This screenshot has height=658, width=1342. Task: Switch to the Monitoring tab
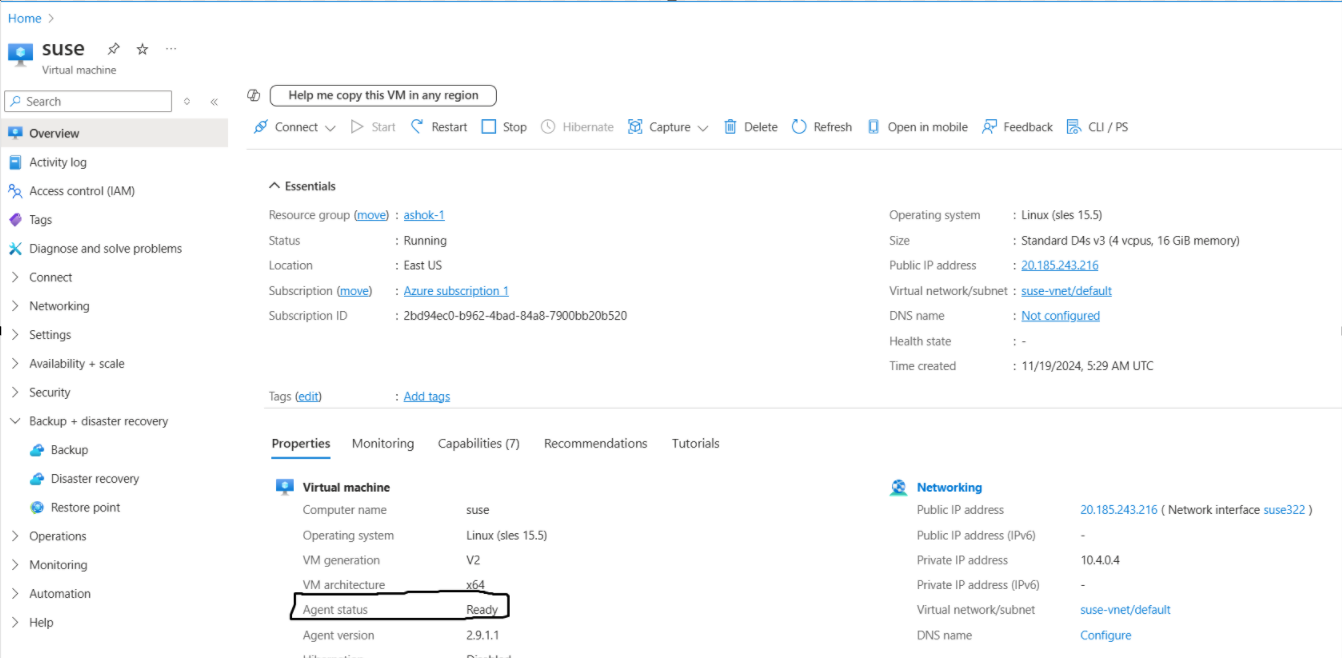pyautogui.click(x=383, y=443)
